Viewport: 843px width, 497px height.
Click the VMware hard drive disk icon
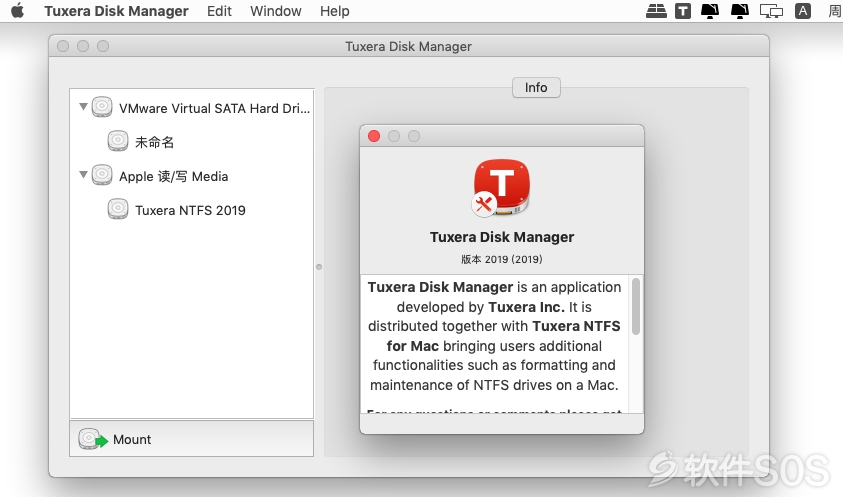click(x=102, y=106)
